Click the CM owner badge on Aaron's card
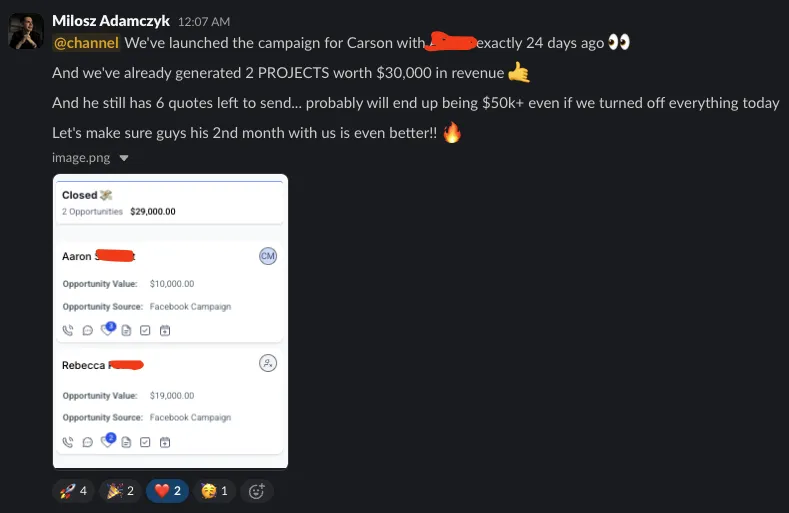Viewport: 789px width, 513px height. coord(268,256)
